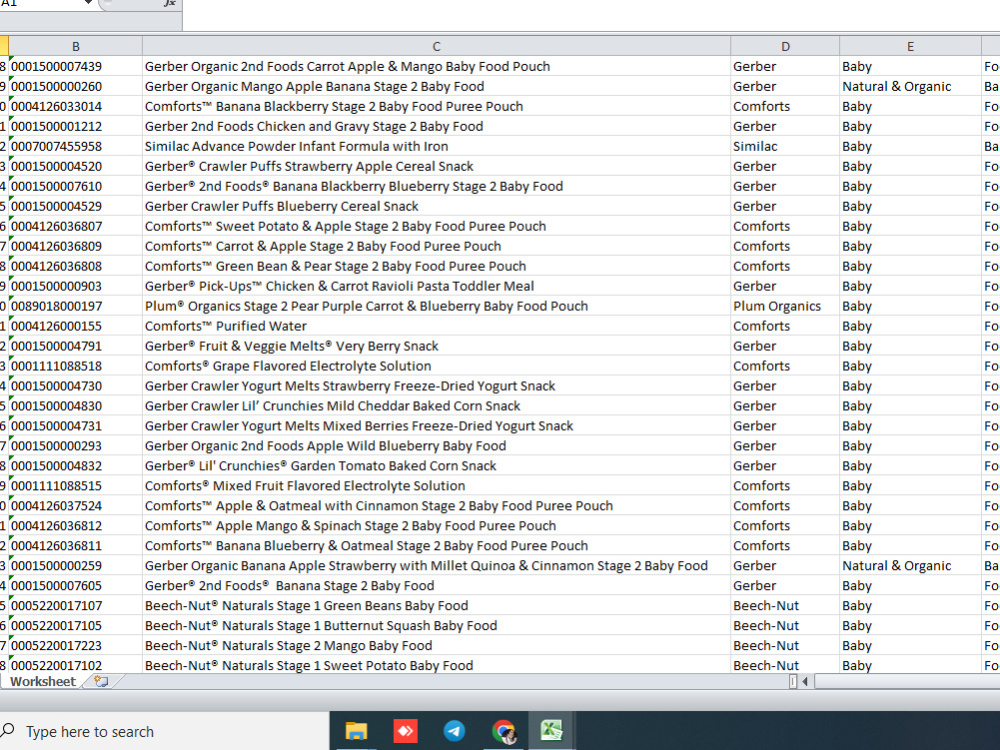Select the Worksheet sheet tab

(x=43, y=681)
